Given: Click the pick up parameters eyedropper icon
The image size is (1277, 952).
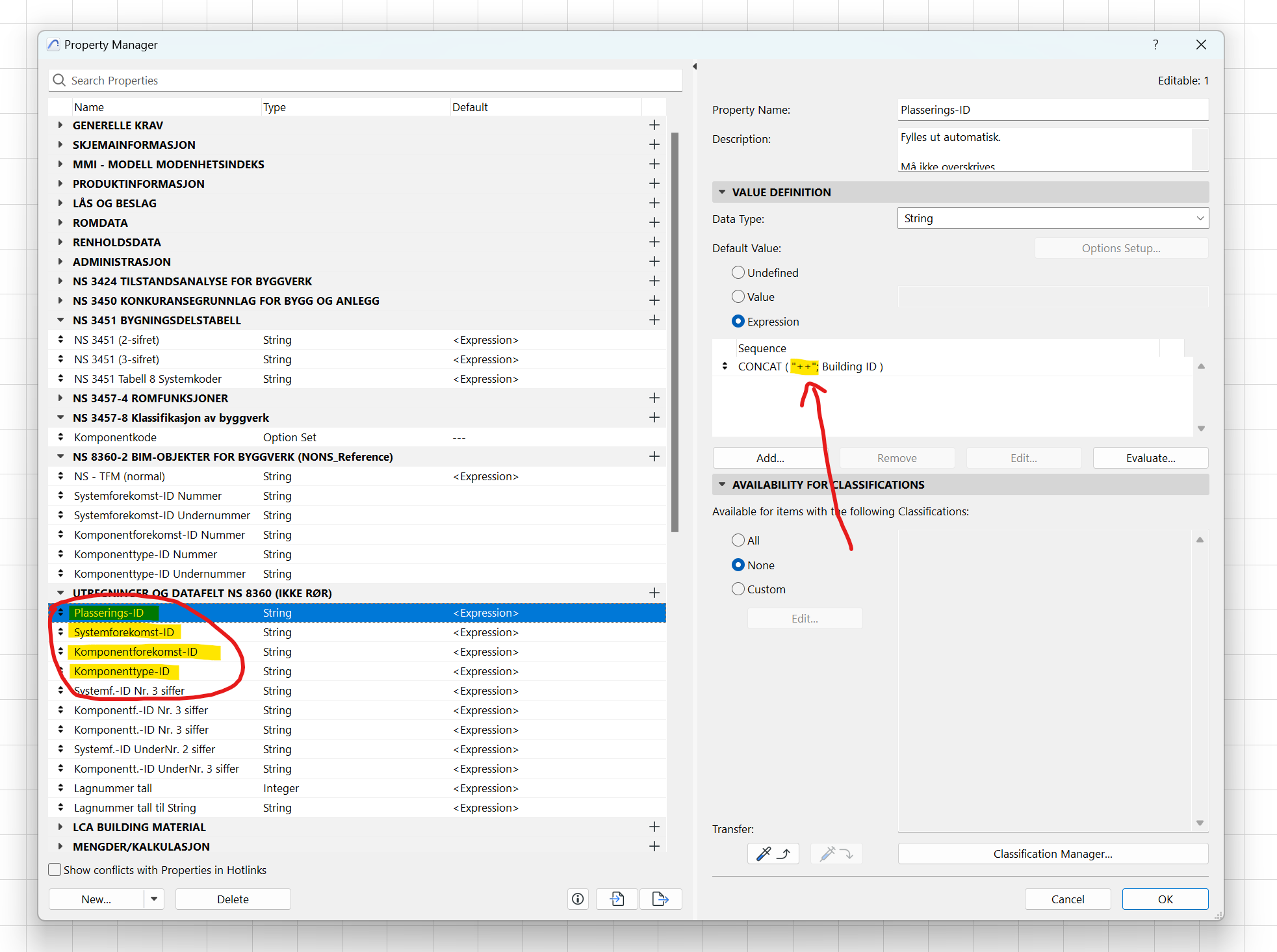Looking at the screenshot, I should click(x=773, y=853).
